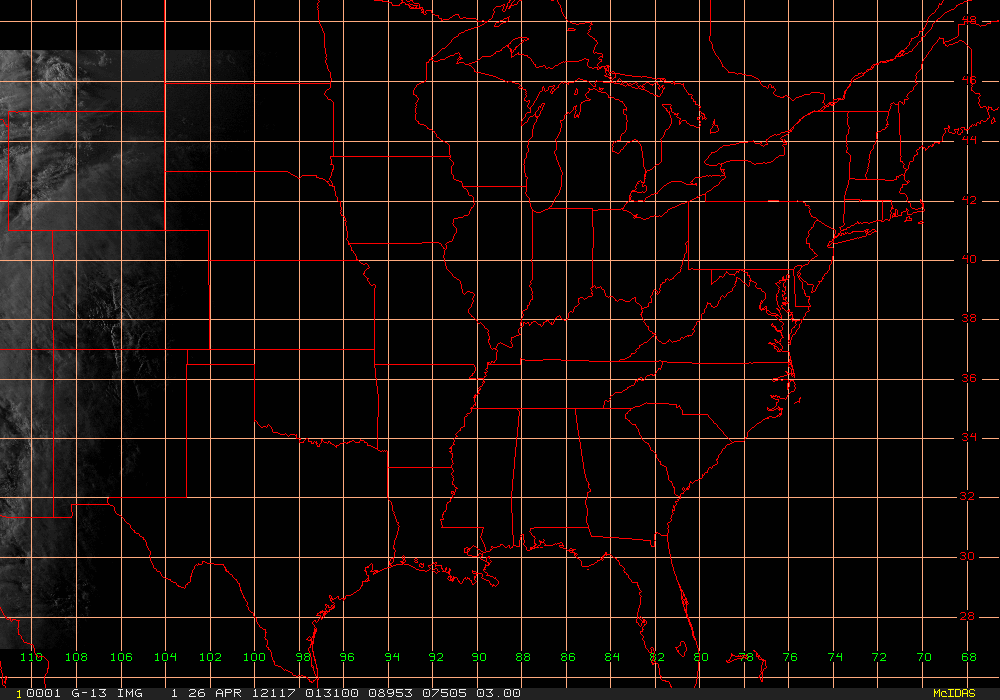Click the 32 latitude label

[967, 496]
